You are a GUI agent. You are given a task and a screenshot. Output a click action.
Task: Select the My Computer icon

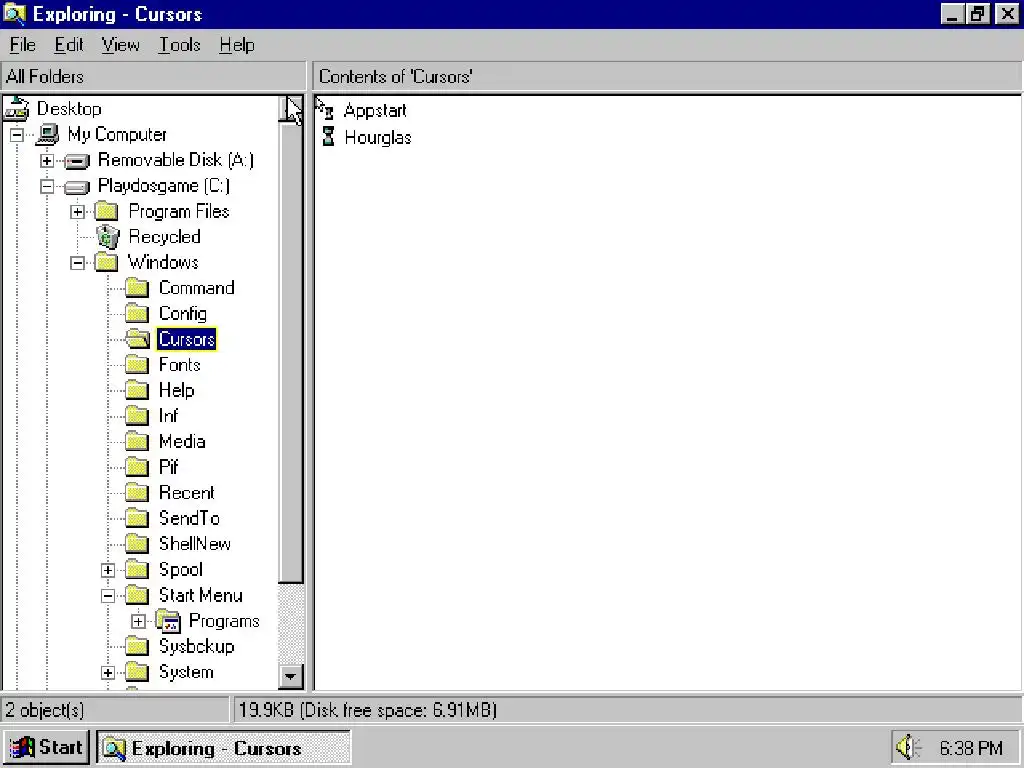[x=47, y=135]
